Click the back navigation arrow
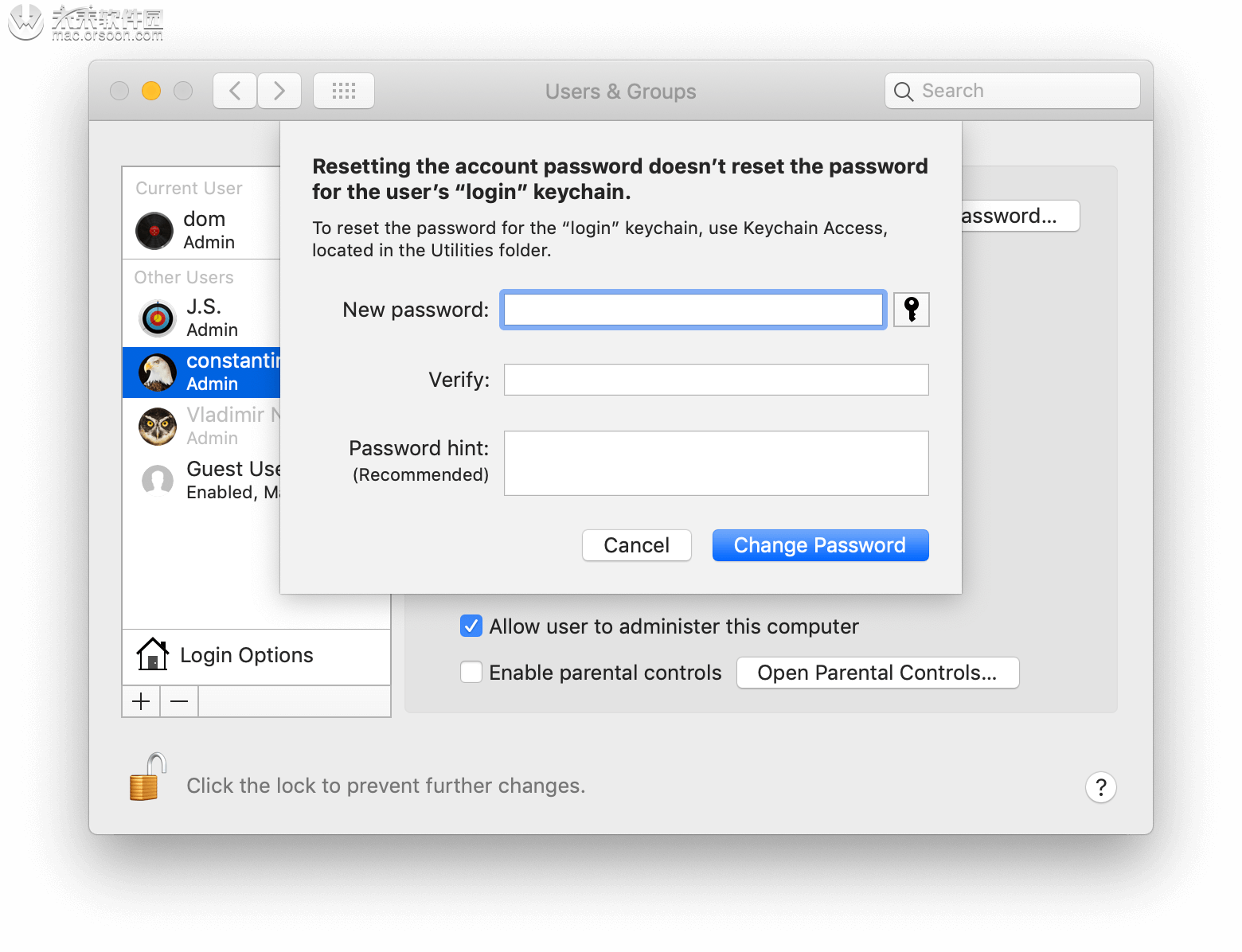The width and height of the screenshot is (1242, 952). tap(235, 91)
